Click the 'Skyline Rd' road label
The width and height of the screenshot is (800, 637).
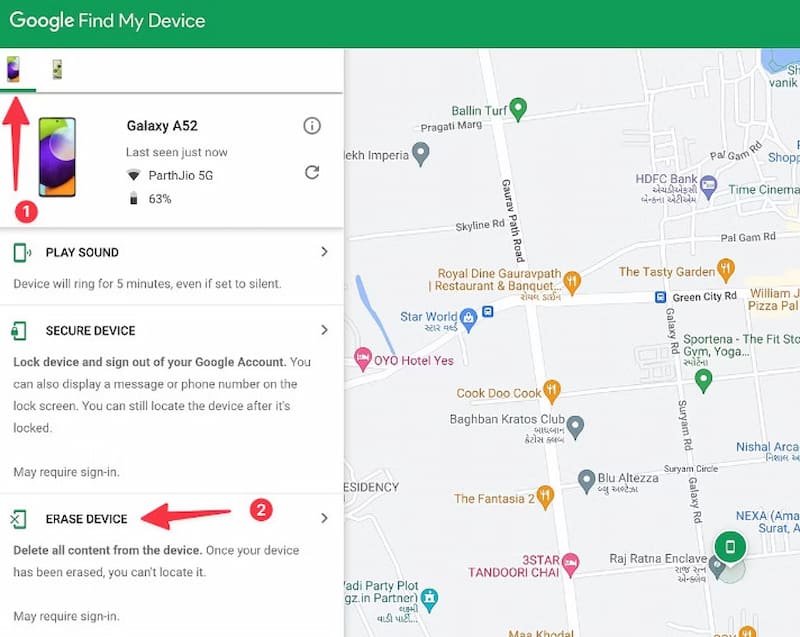pos(480,225)
